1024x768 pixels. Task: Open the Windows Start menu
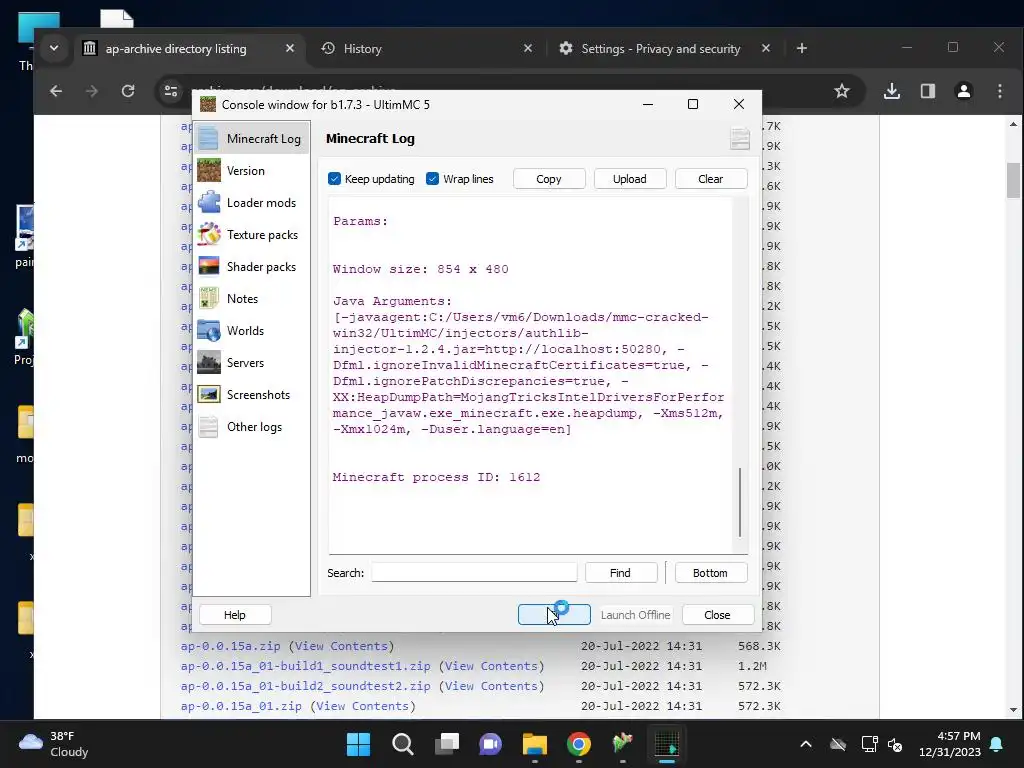(359, 744)
